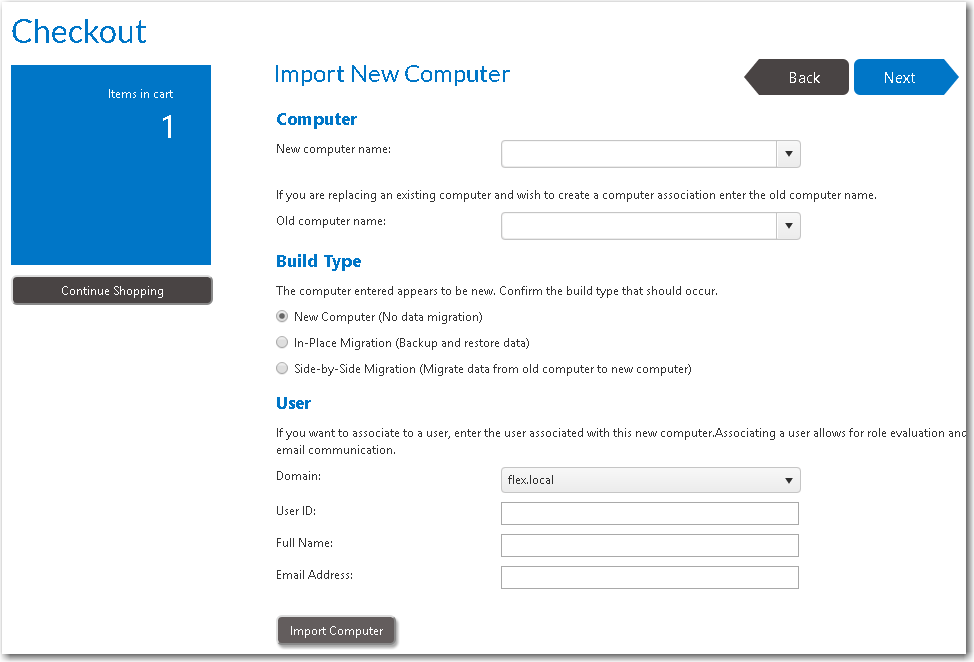The width and height of the screenshot is (974, 662).
Task: Click the Checkout page heading
Action: tap(79, 31)
